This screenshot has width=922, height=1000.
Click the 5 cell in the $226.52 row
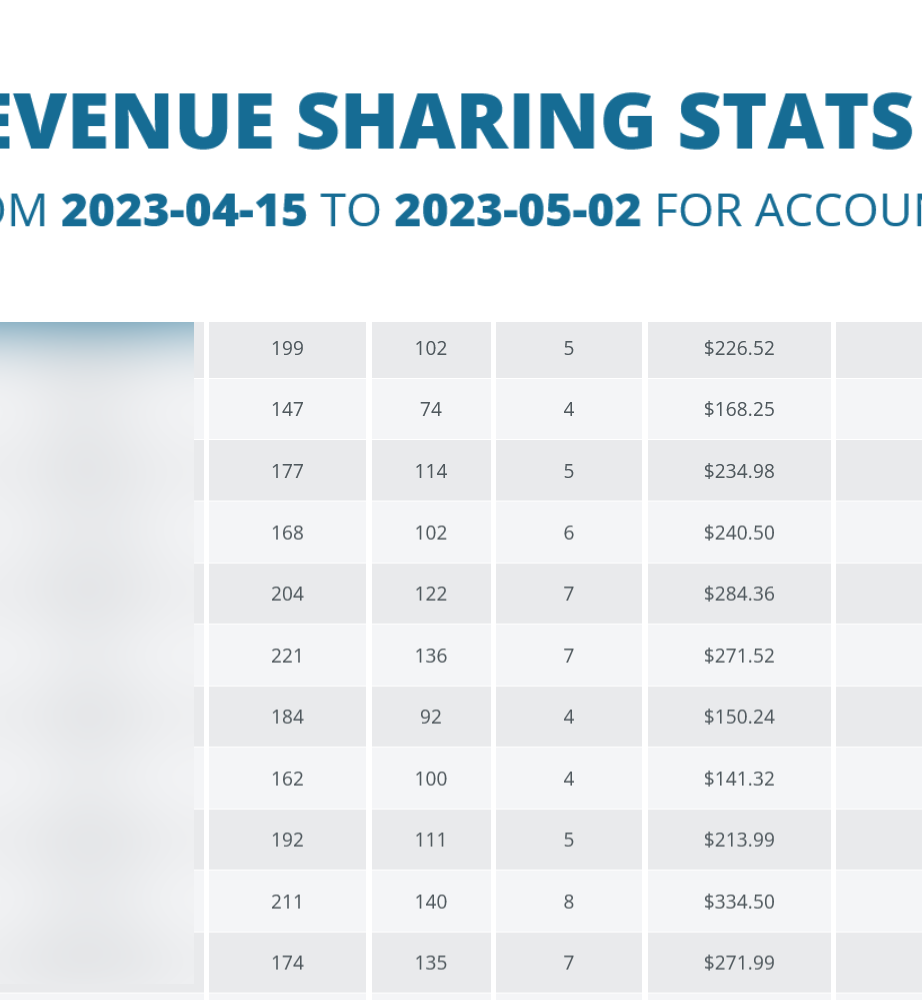[x=569, y=348]
